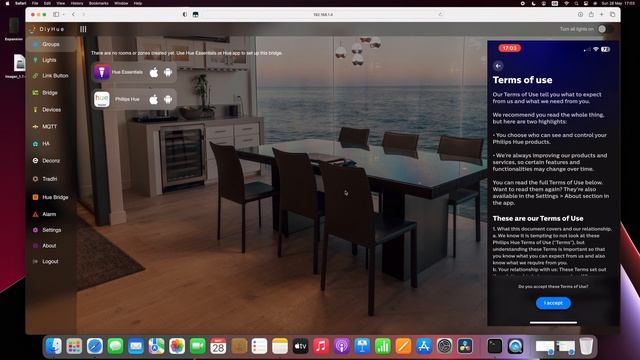Click the Lights bulb icon in sidebar

tap(36, 60)
